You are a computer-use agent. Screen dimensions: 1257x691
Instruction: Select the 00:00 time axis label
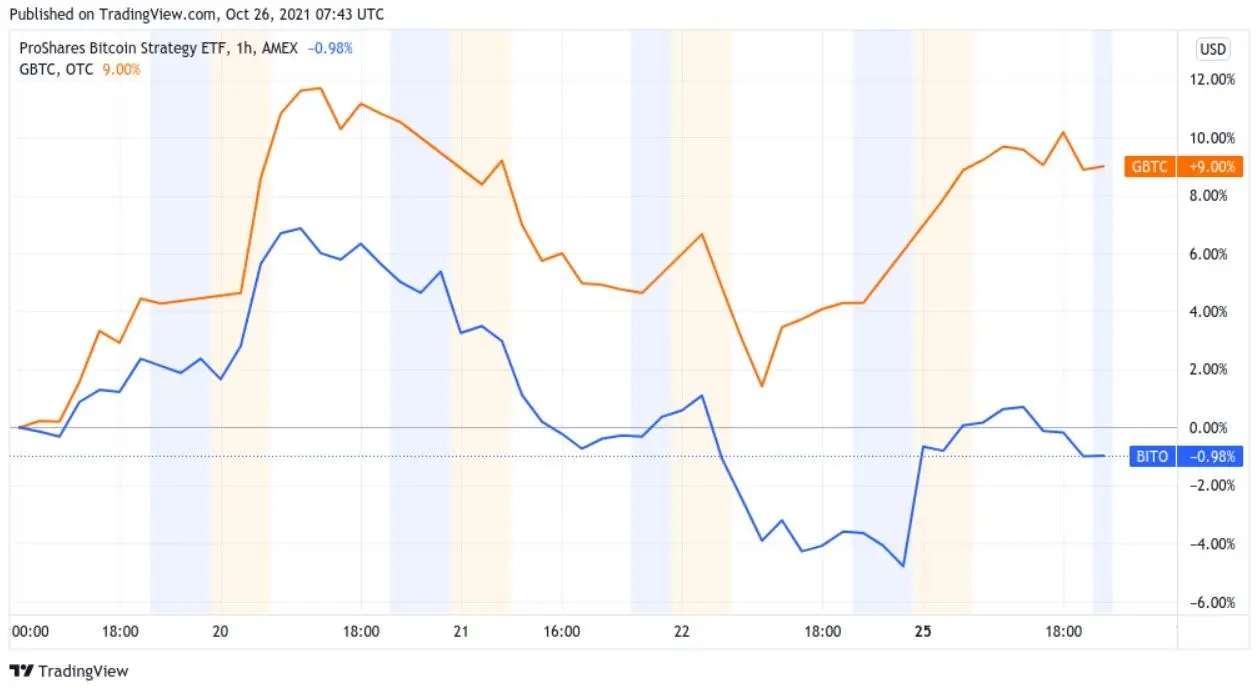pos(30,631)
